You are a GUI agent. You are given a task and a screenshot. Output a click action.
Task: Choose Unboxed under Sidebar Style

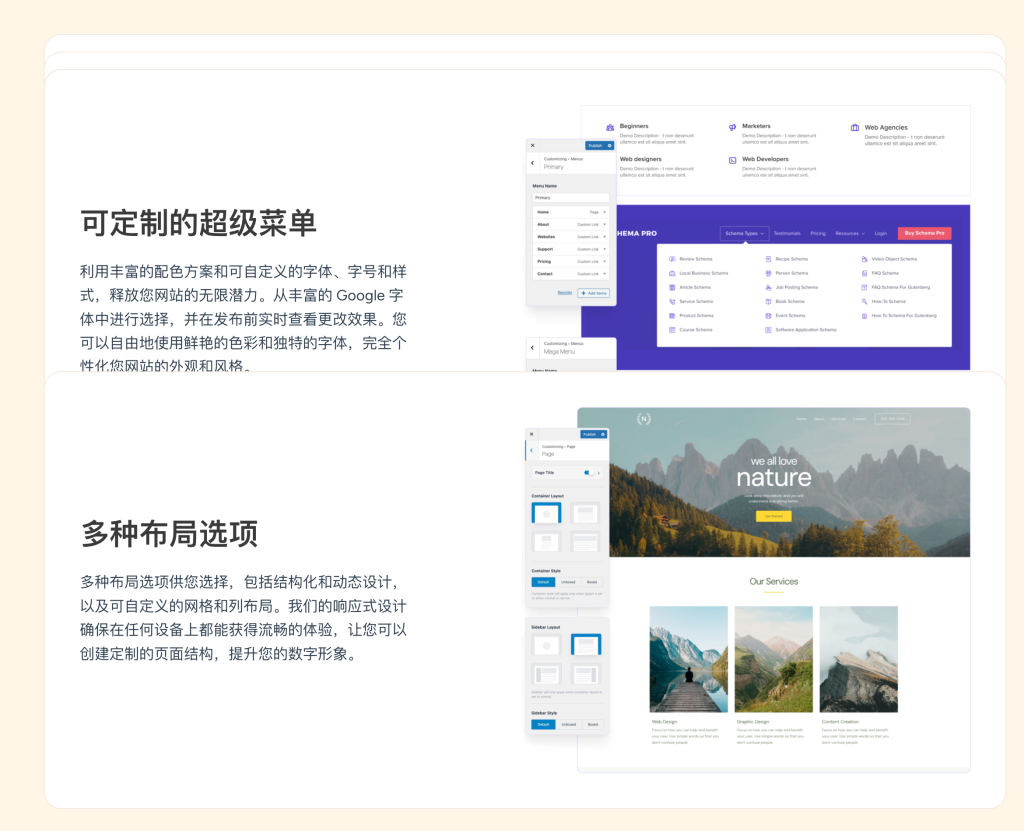click(x=569, y=725)
